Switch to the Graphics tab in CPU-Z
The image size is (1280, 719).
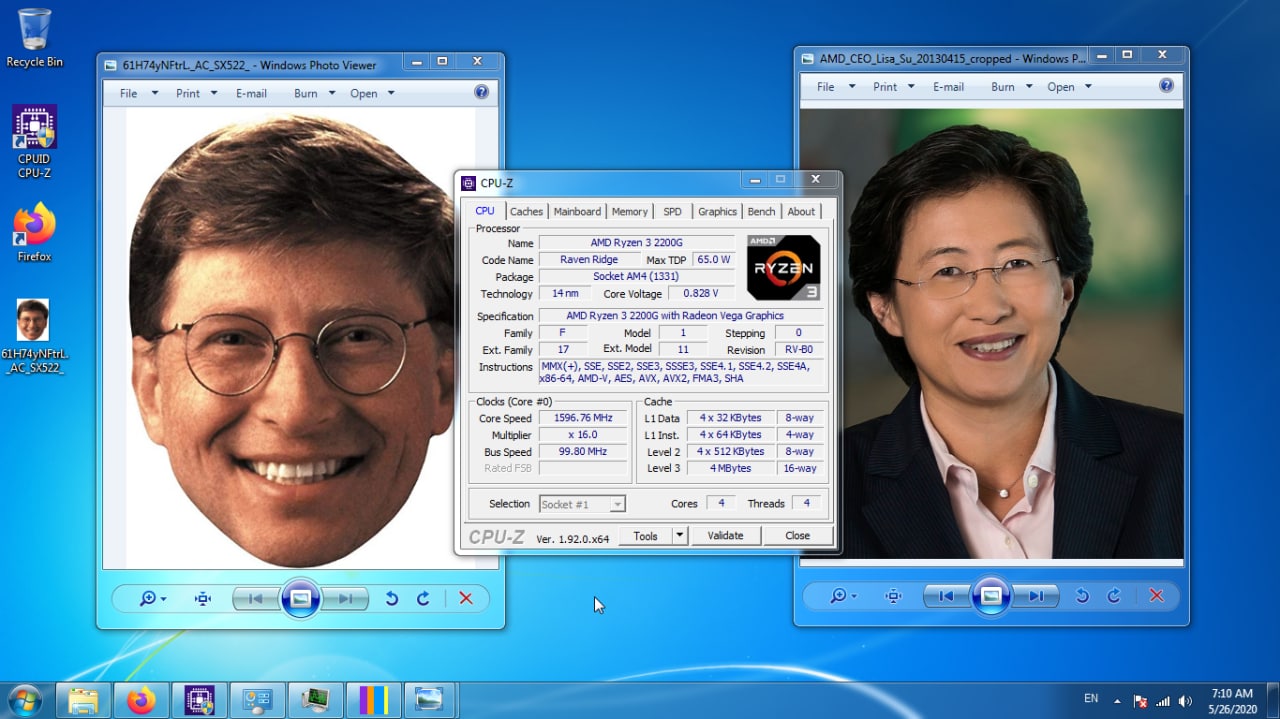[717, 211]
